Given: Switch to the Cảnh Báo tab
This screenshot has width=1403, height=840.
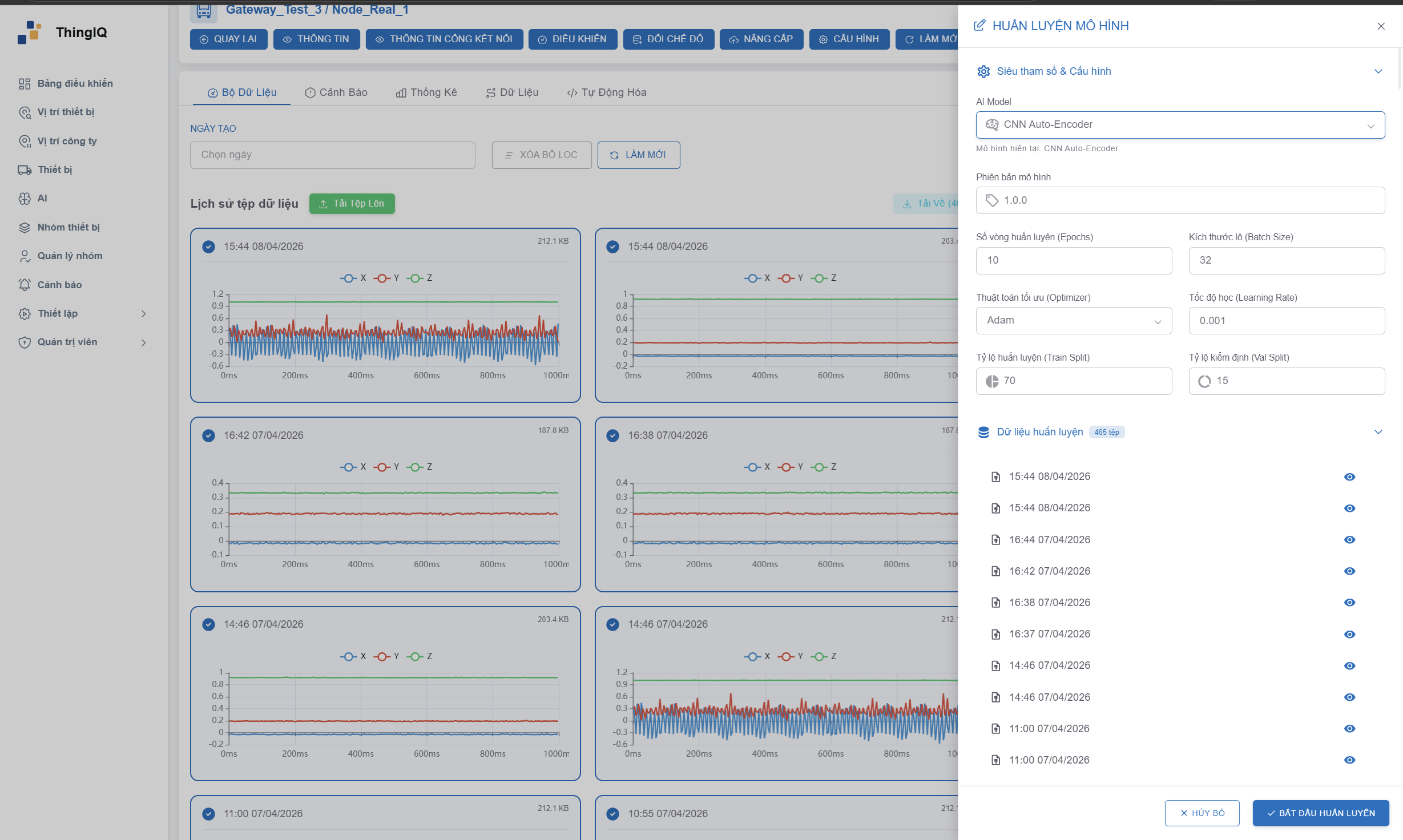Looking at the screenshot, I should (x=336, y=93).
